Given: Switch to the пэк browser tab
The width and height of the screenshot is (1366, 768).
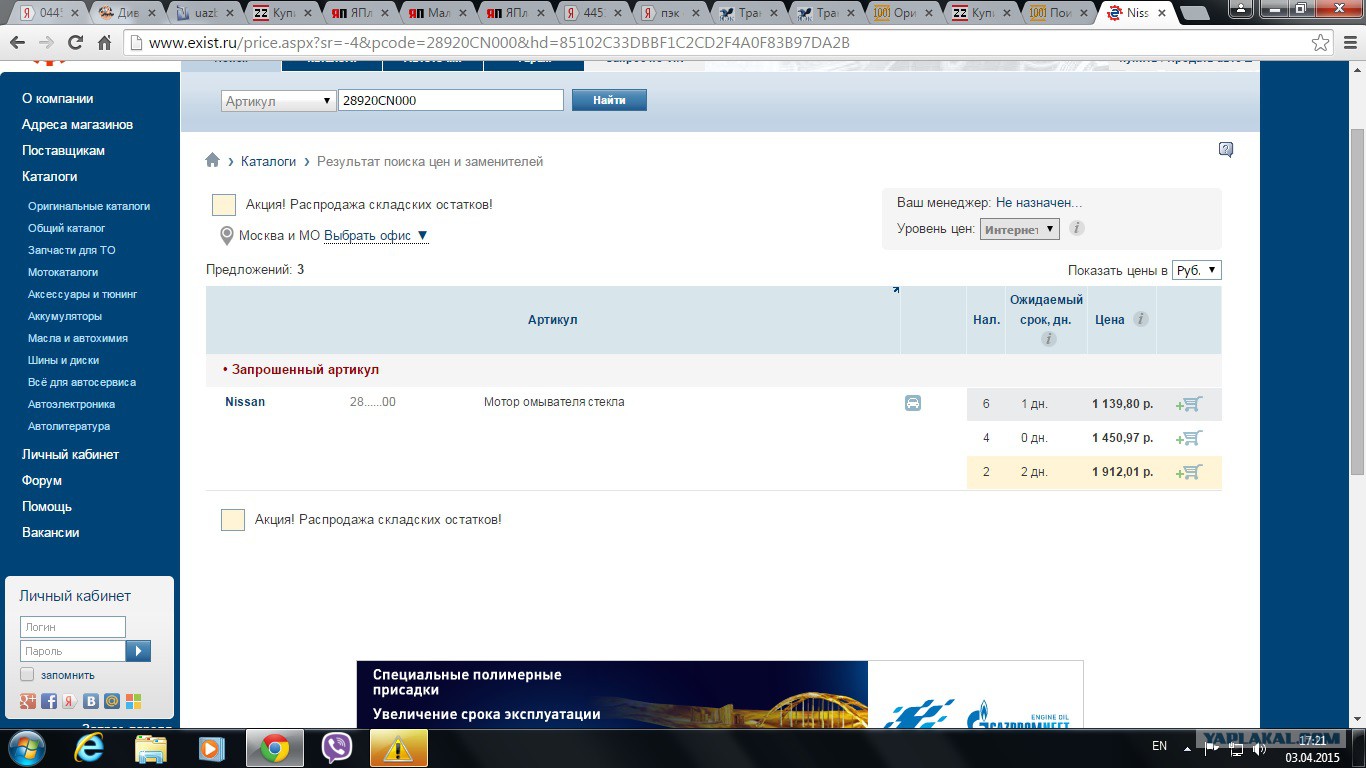Looking at the screenshot, I should click(672, 13).
